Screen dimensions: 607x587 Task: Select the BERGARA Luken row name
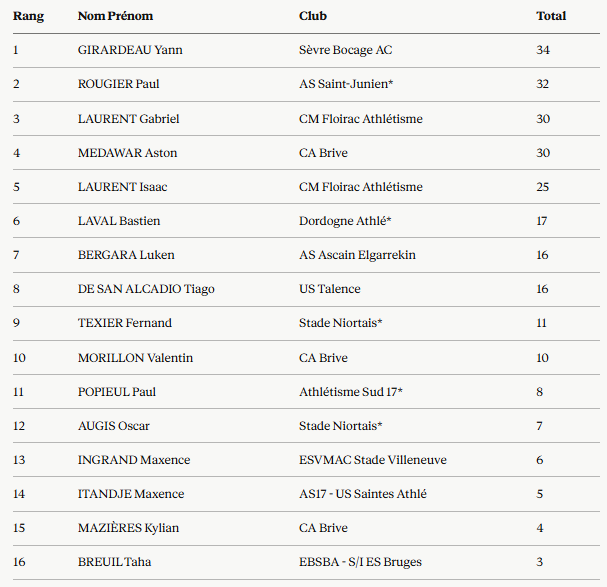pos(126,255)
